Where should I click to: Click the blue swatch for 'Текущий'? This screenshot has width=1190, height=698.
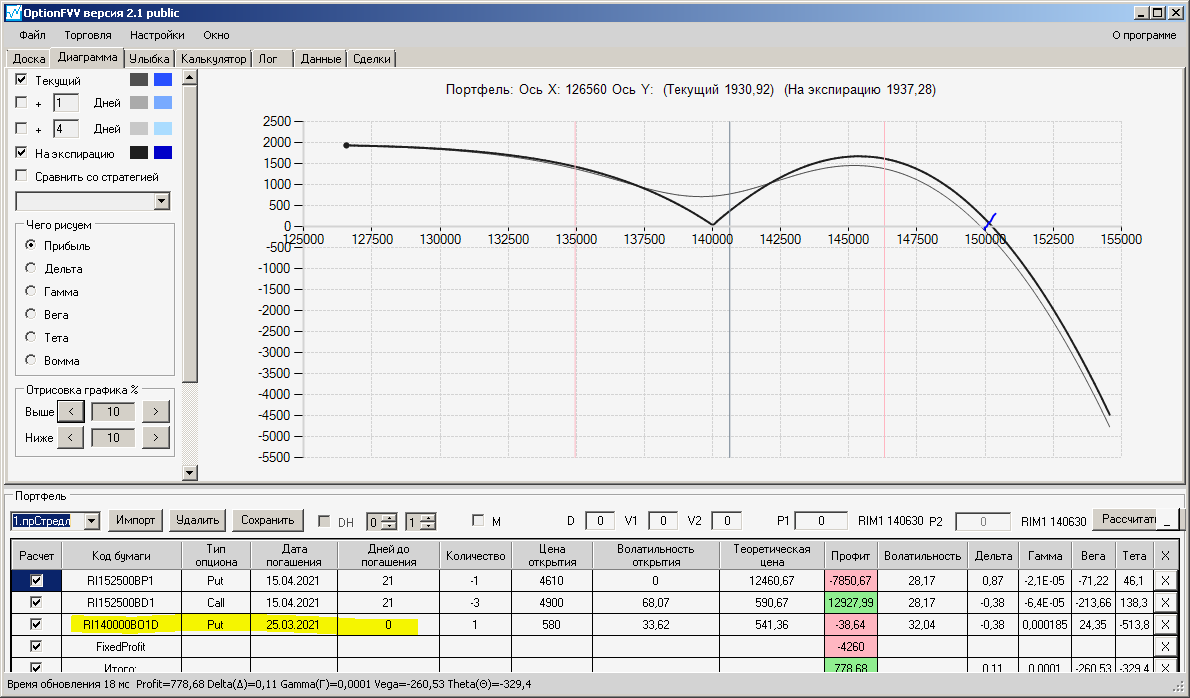(x=163, y=80)
